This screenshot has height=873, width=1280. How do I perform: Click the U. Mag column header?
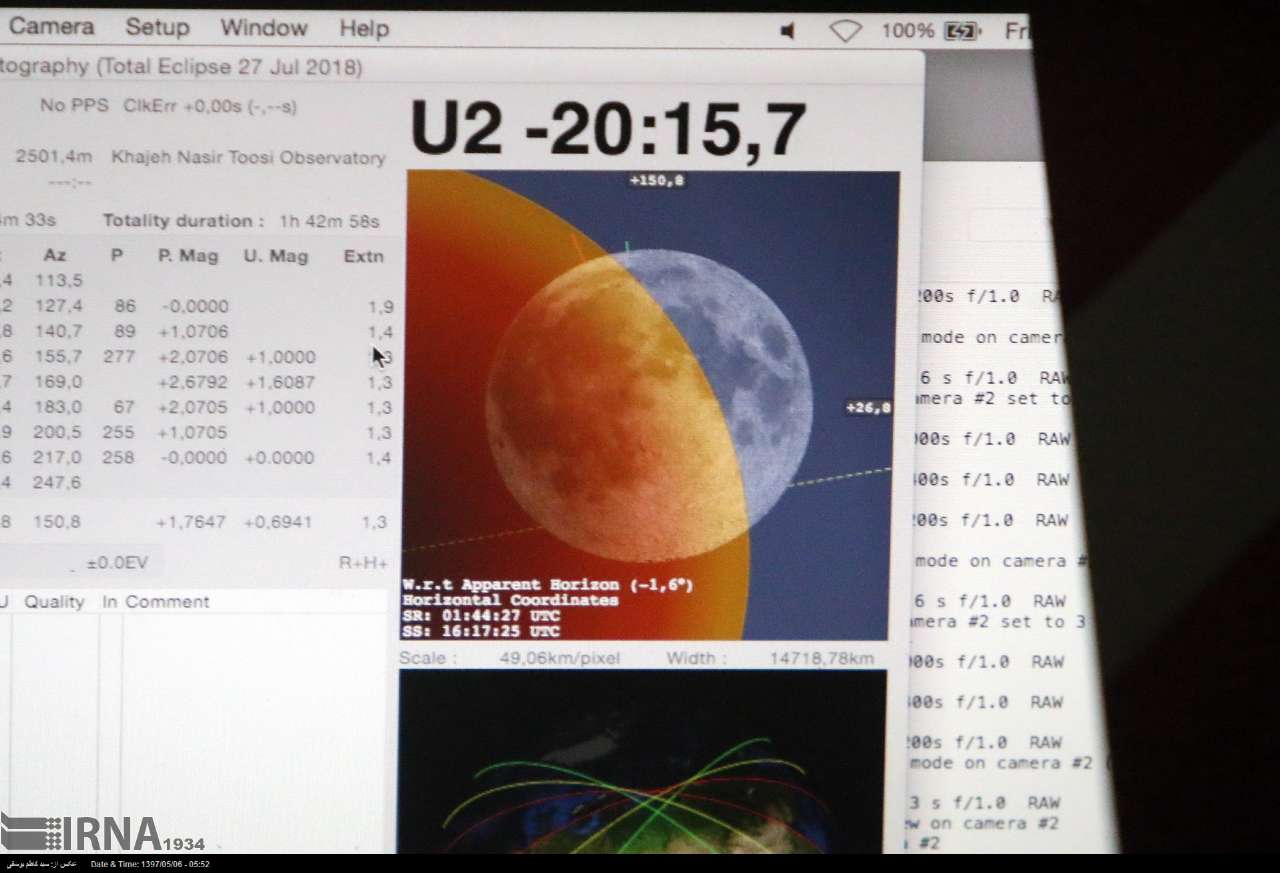click(x=275, y=256)
